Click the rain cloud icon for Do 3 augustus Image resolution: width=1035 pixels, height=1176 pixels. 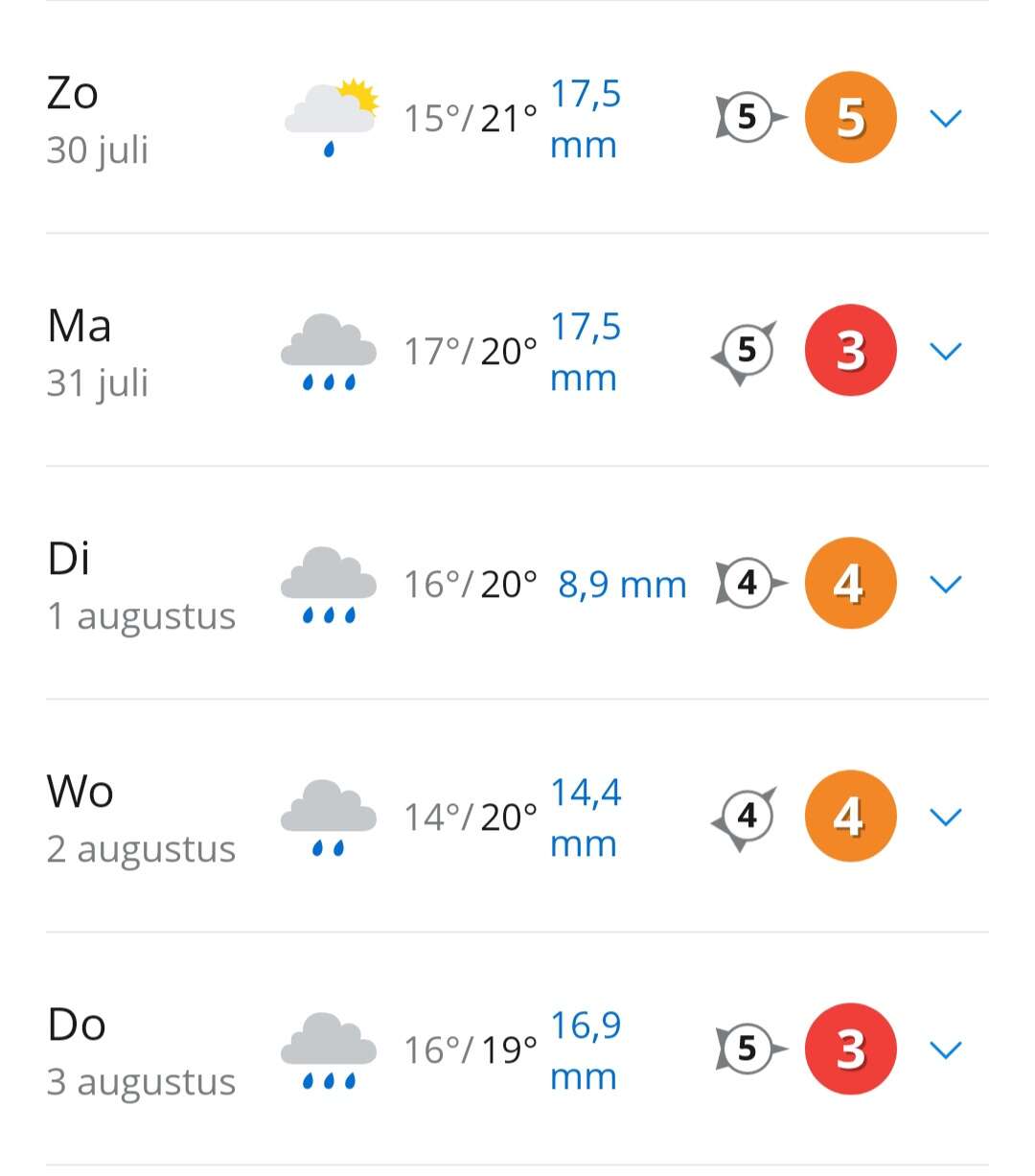(x=329, y=1050)
